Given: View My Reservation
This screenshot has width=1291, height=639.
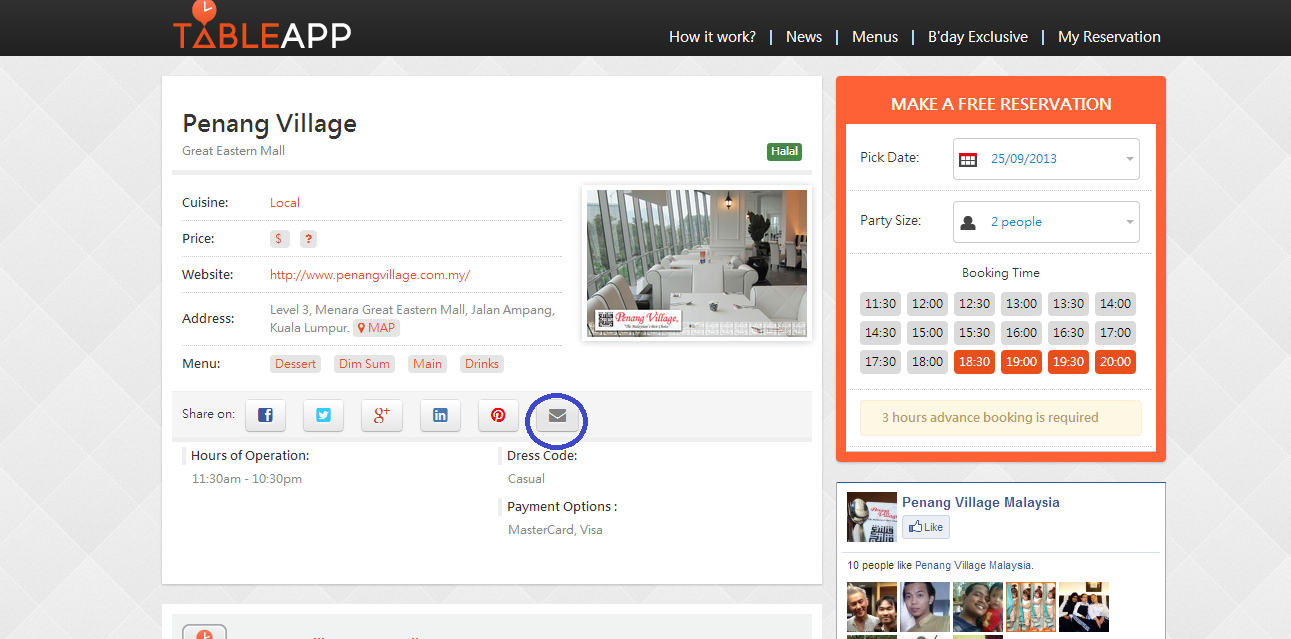Looking at the screenshot, I should 1109,37.
